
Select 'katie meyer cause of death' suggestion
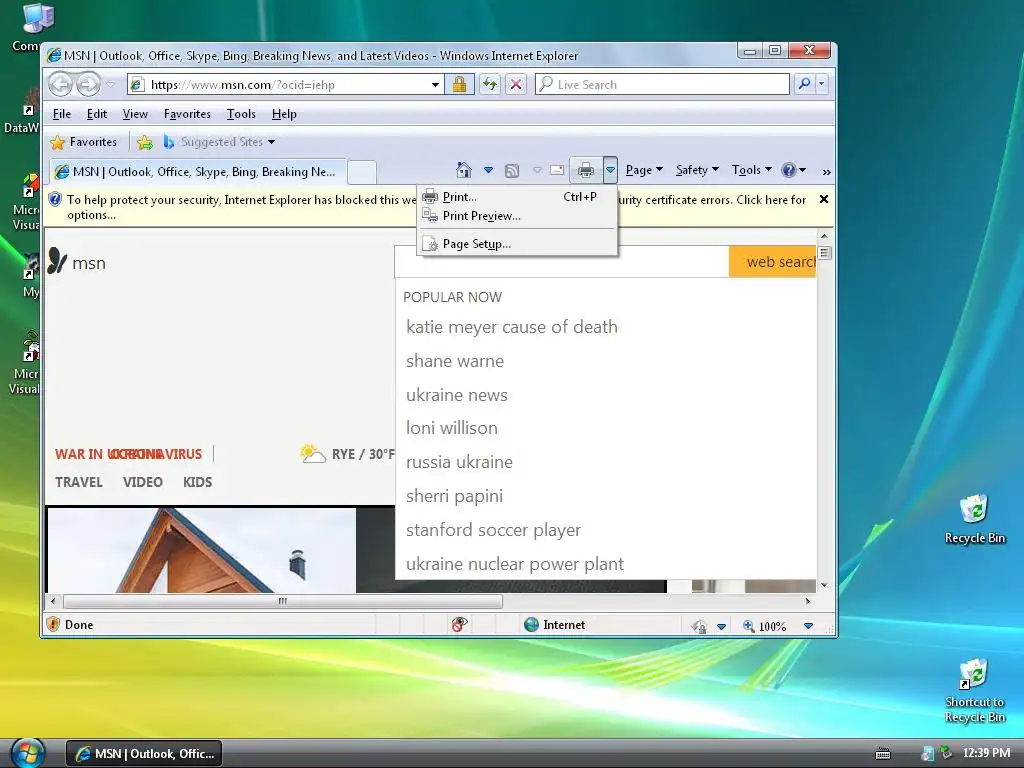[511, 327]
